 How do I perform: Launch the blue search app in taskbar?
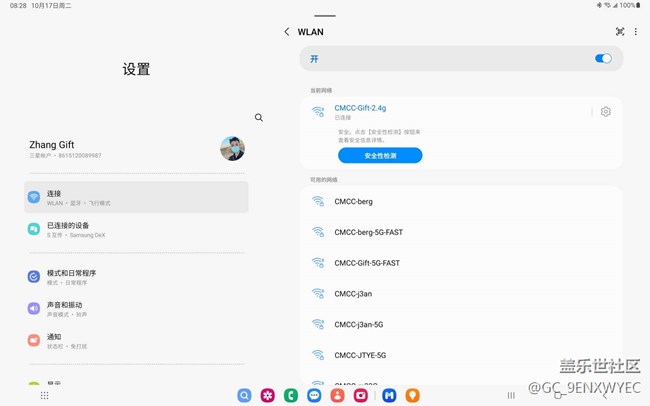[244, 396]
